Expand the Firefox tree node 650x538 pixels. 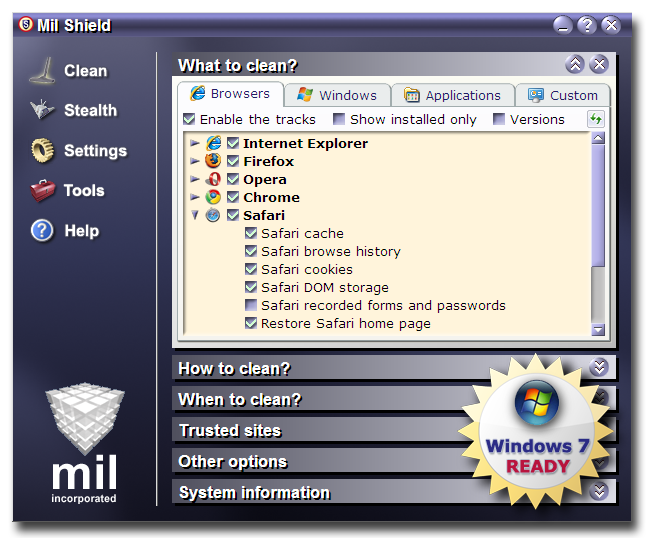[x=194, y=161]
